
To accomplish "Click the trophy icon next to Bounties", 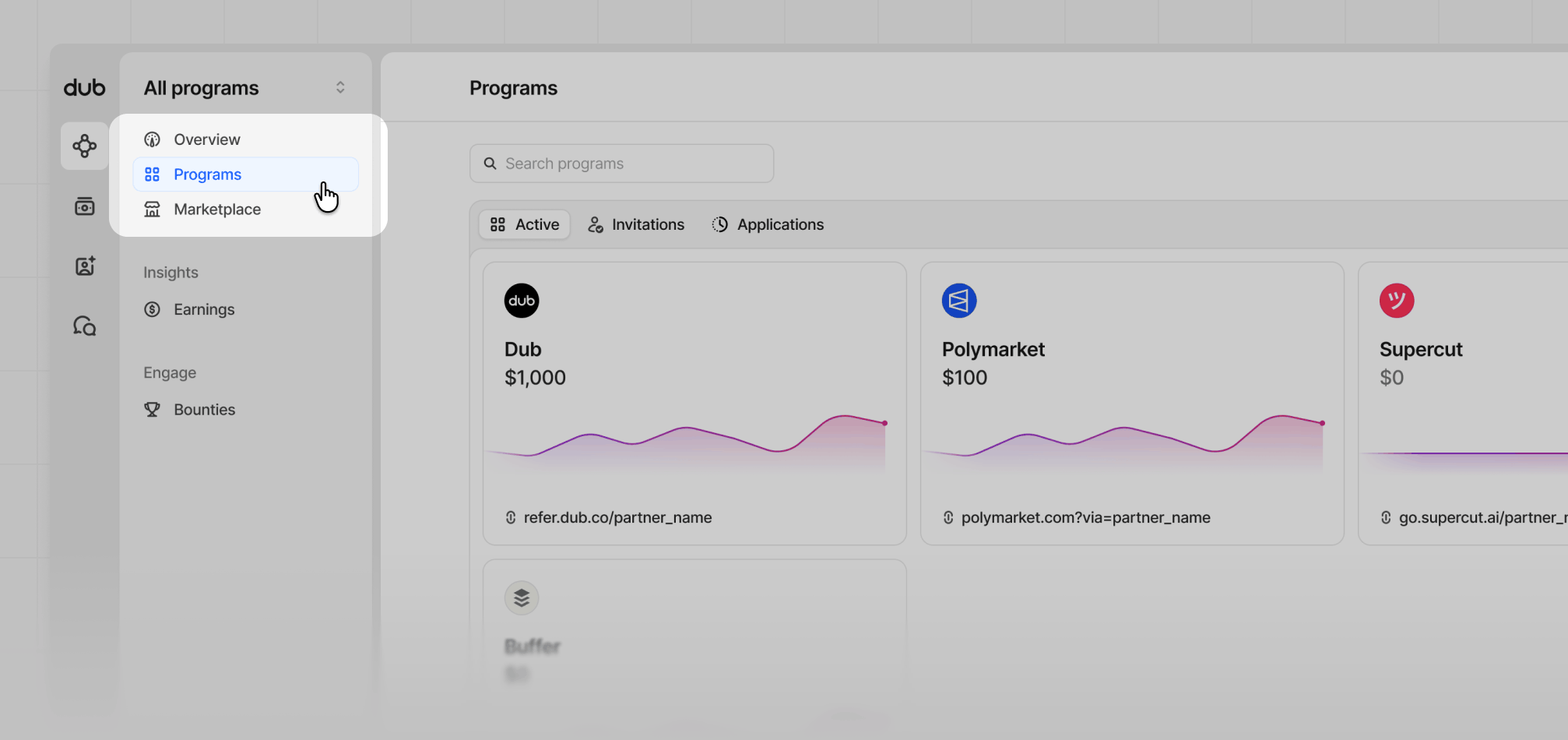I will tap(153, 410).
